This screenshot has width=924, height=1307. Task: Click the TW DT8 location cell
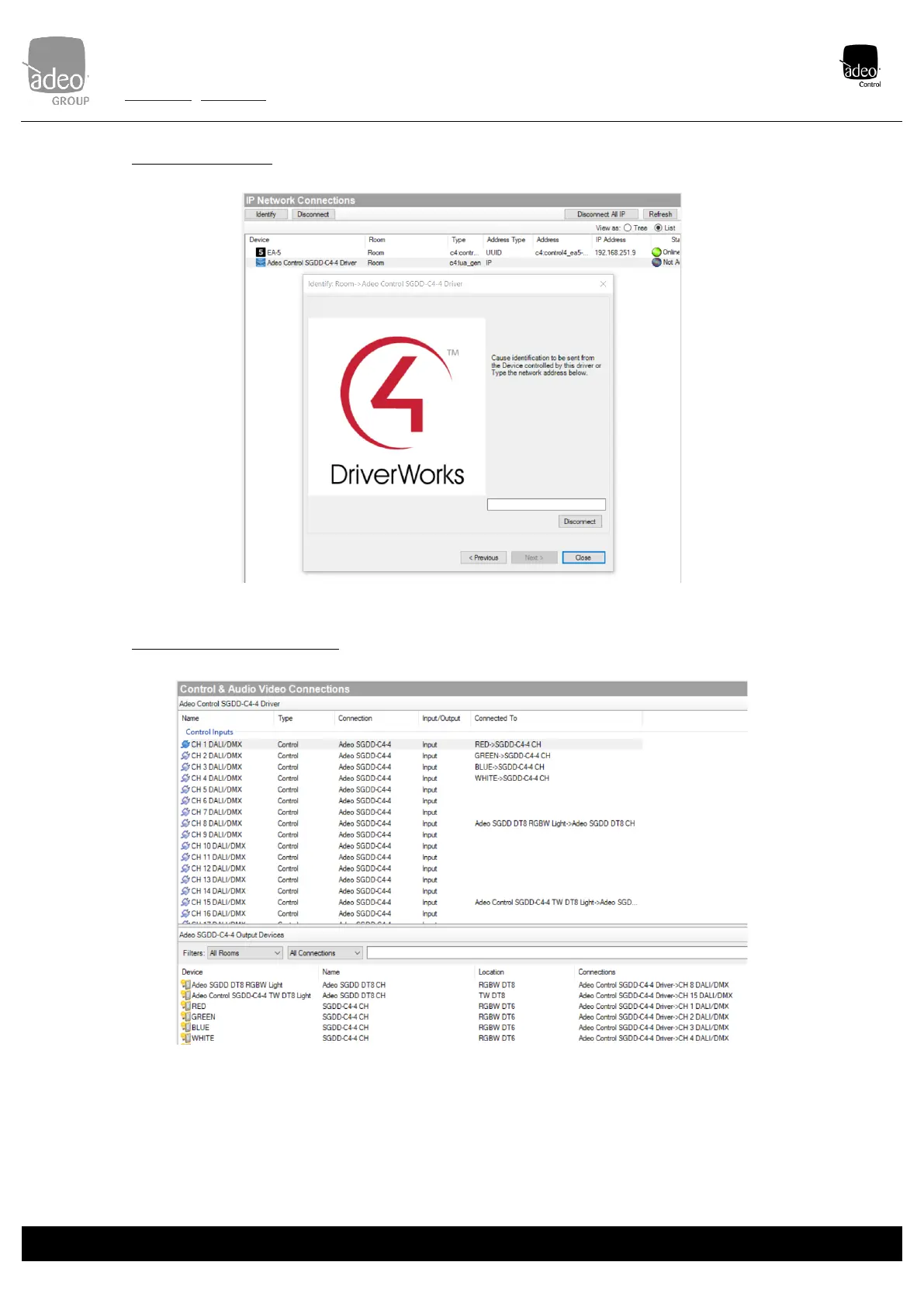492,996
